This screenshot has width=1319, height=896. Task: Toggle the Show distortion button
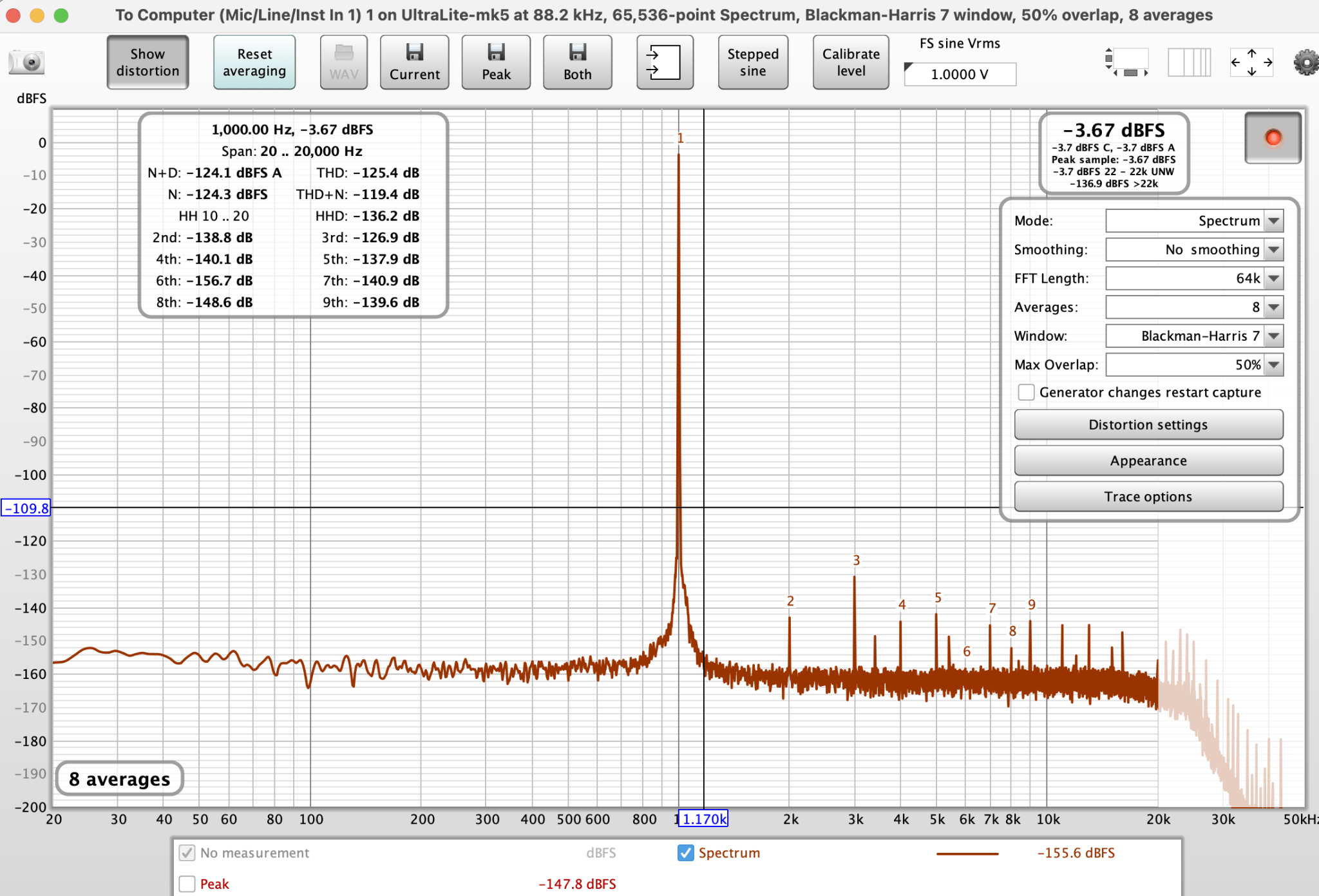(x=147, y=62)
